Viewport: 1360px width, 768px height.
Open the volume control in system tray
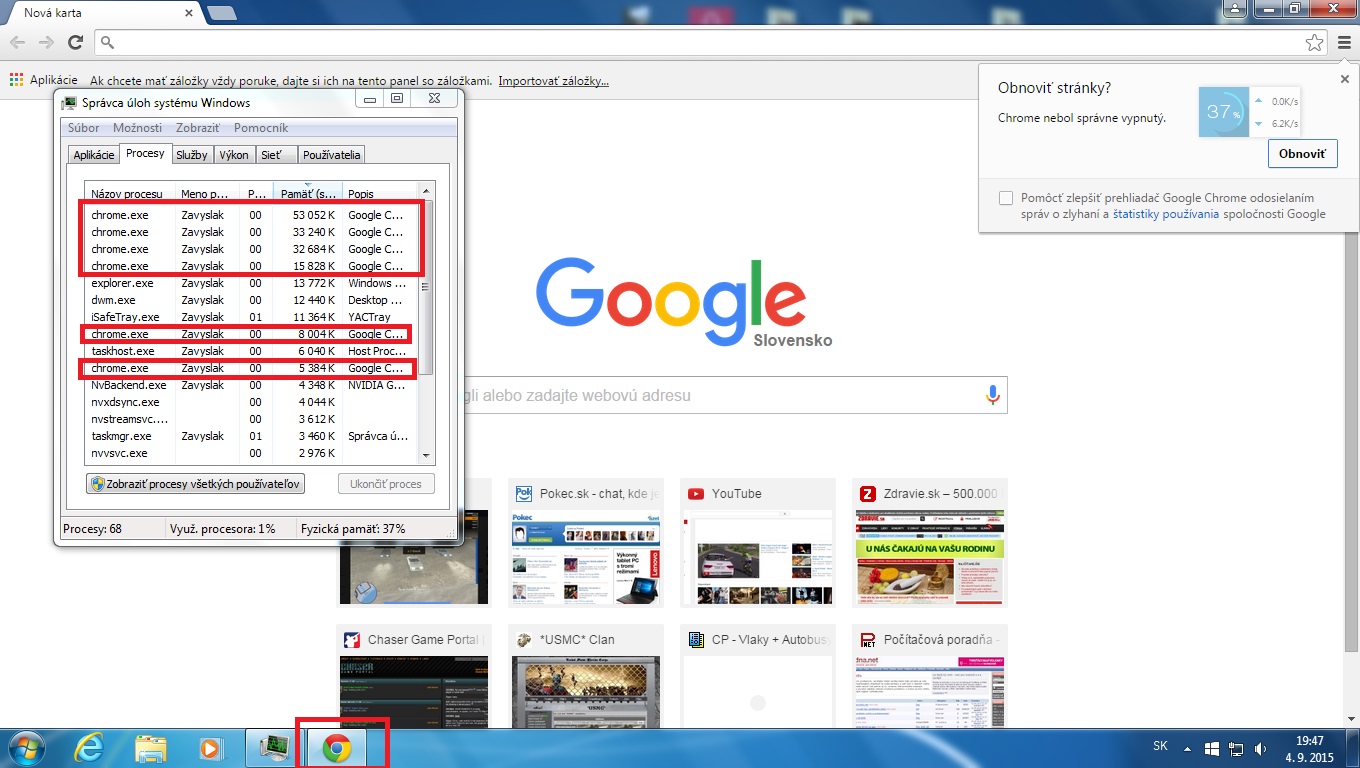coord(1261,748)
